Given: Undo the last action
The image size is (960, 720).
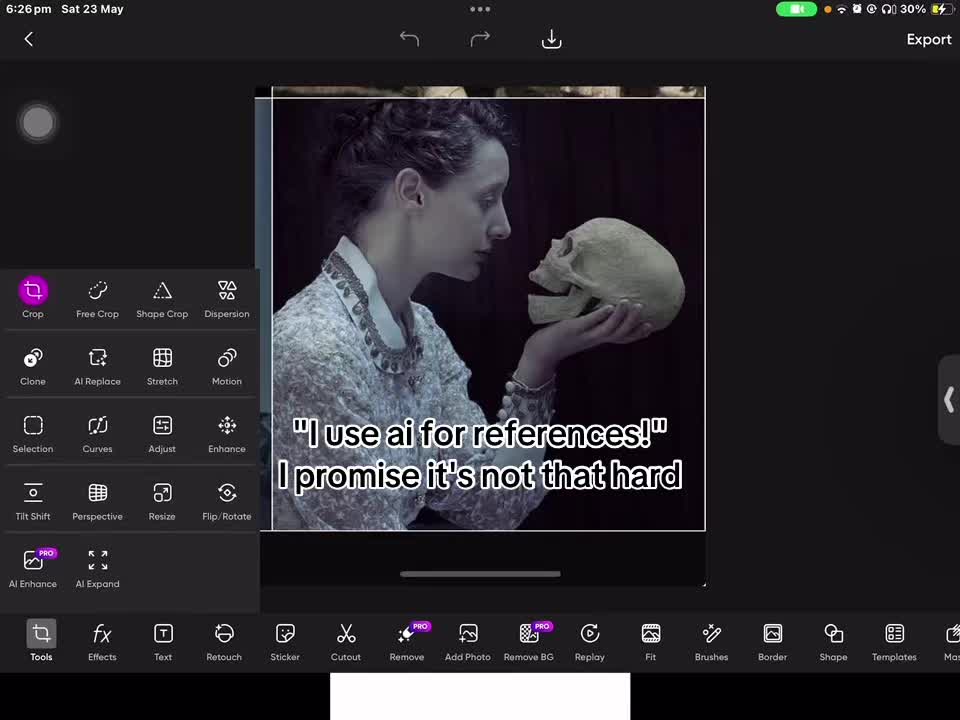Looking at the screenshot, I should (x=409, y=39).
